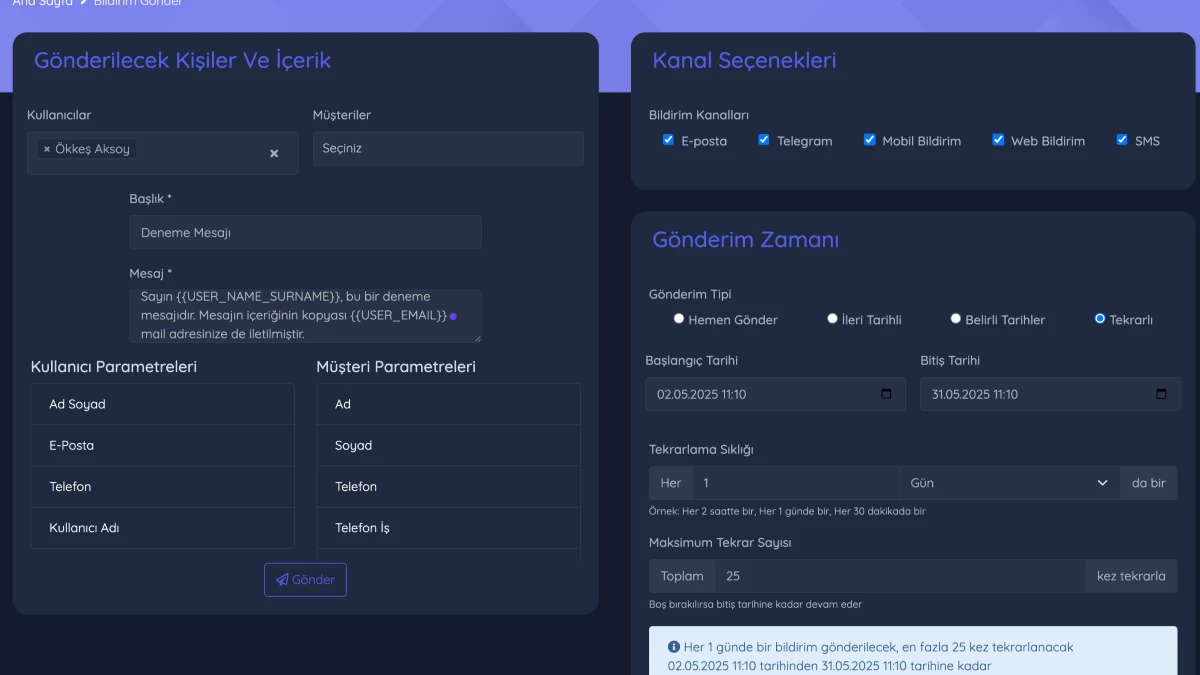Insert the E-Posta user parameter
The height and width of the screenshot is (675, 1200).
coord(163,445)
